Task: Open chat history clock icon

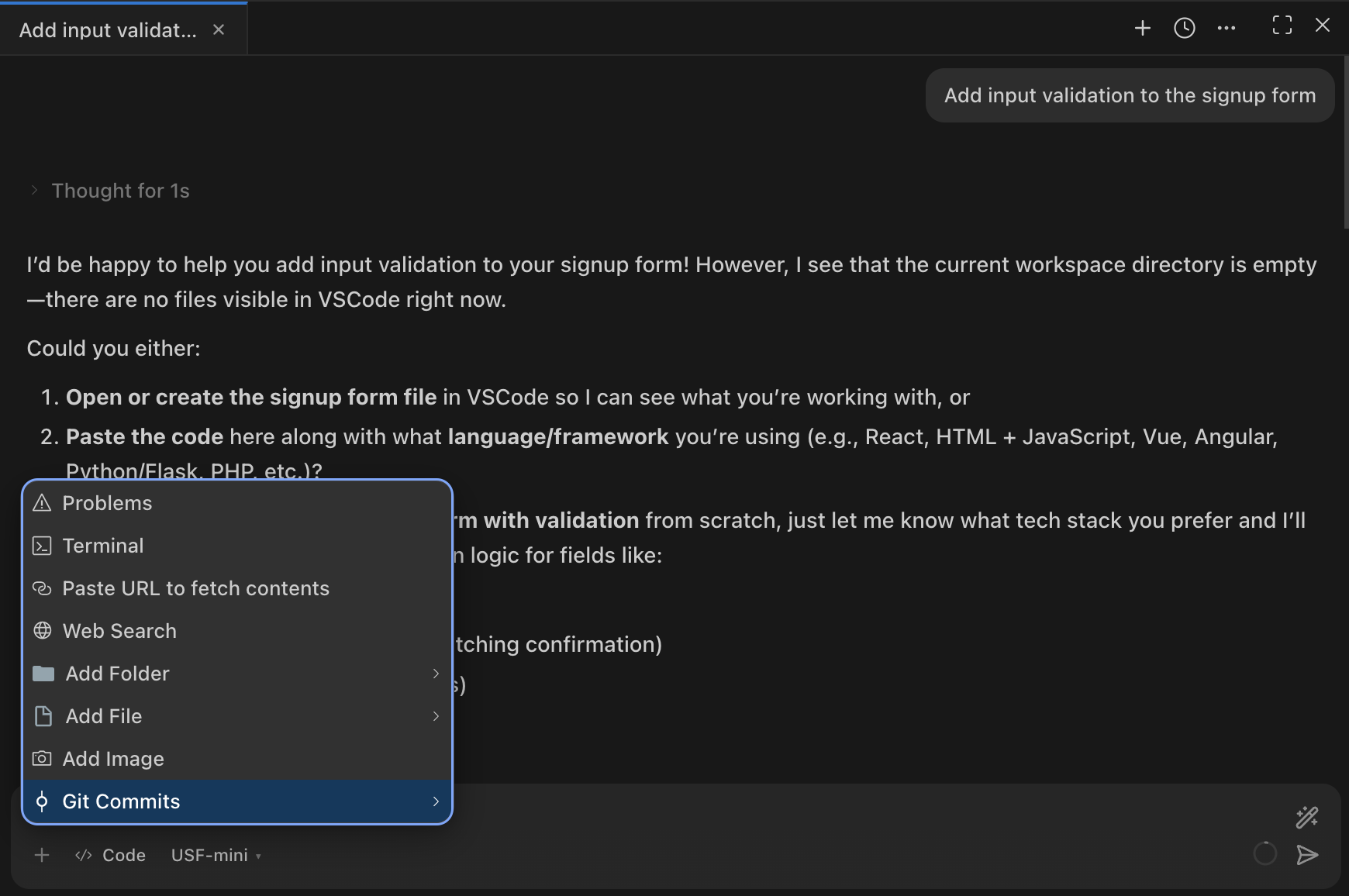Action: point(1184,29)
